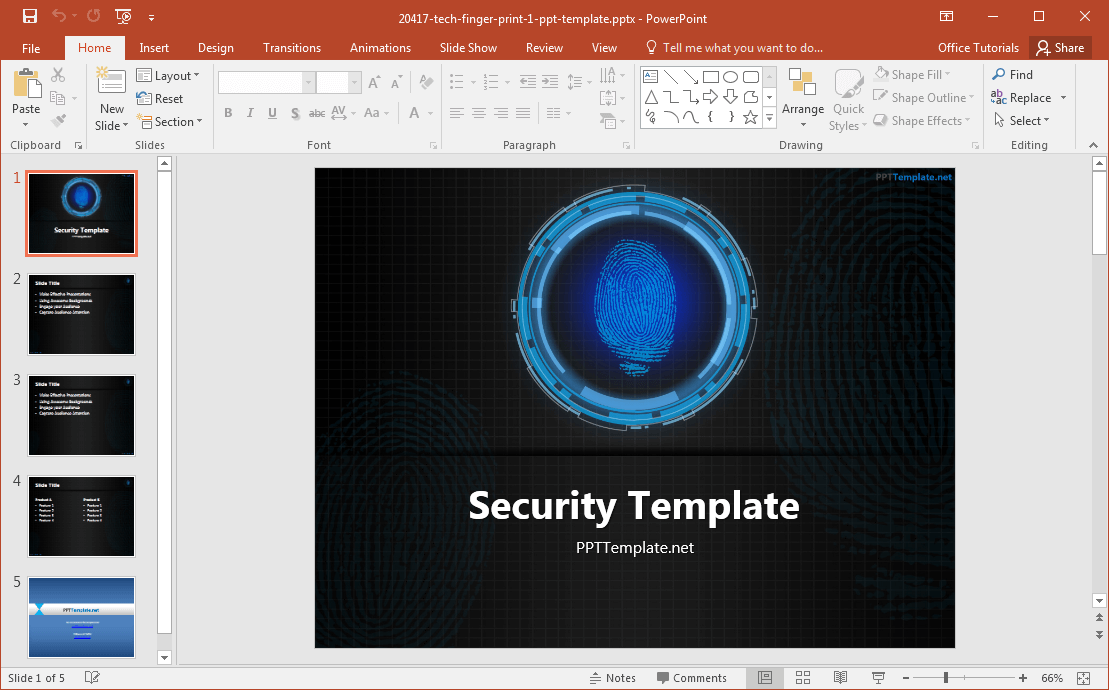Toggle the Notes pane
This screenshot has width=1109, height=690.
[x=613, y=677]
